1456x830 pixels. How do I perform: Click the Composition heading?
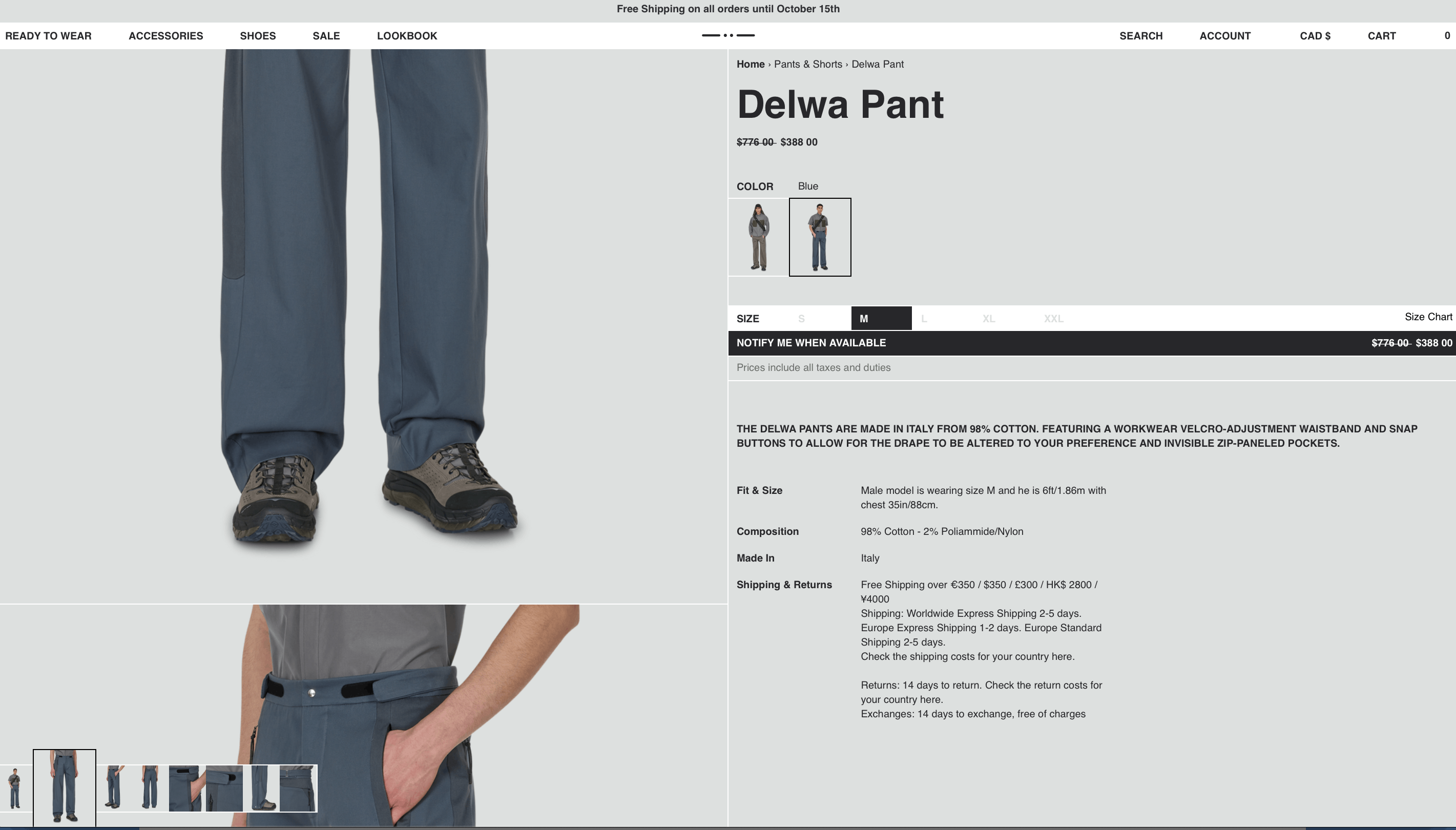[767, 531]
